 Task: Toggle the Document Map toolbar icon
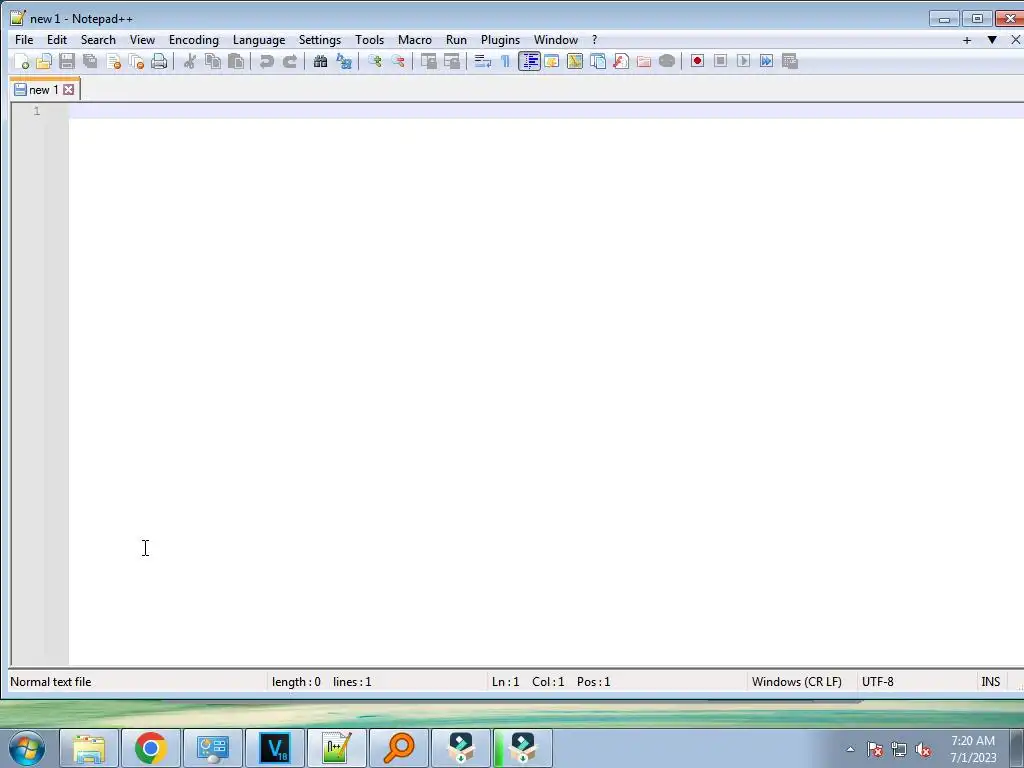pos(575,61)
